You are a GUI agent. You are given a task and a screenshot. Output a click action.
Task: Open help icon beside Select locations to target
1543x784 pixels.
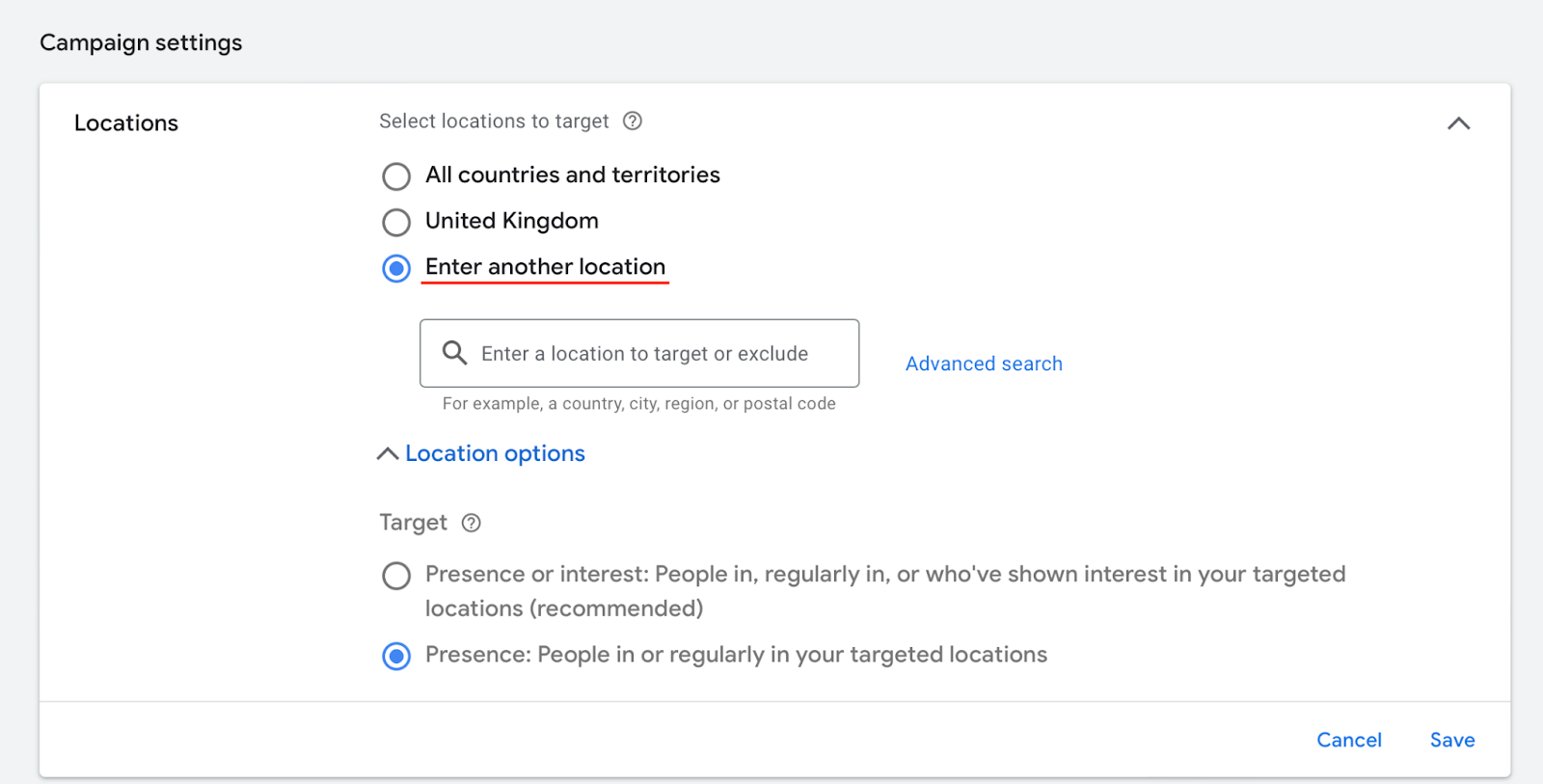click(633, 122)
